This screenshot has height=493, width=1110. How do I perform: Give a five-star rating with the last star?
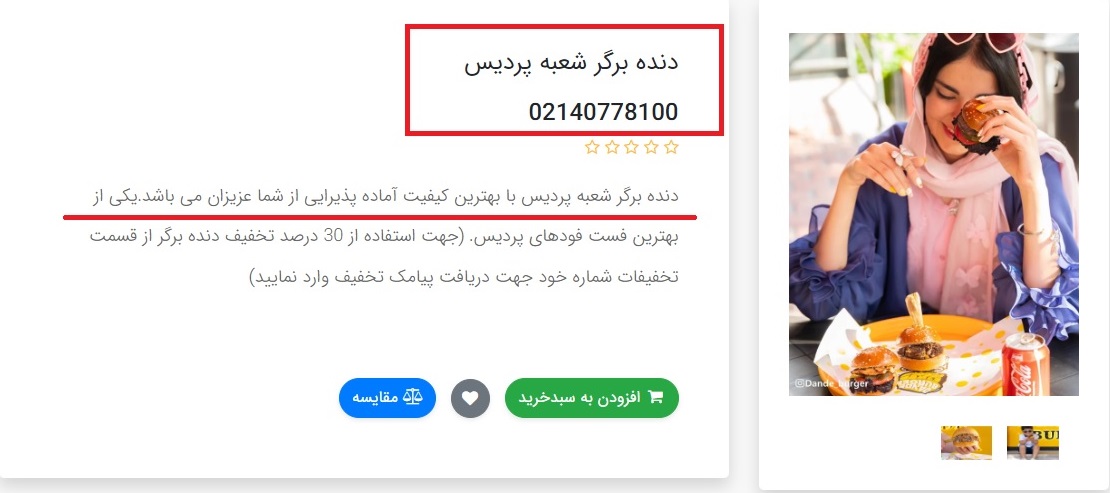[x=593, y=147]
